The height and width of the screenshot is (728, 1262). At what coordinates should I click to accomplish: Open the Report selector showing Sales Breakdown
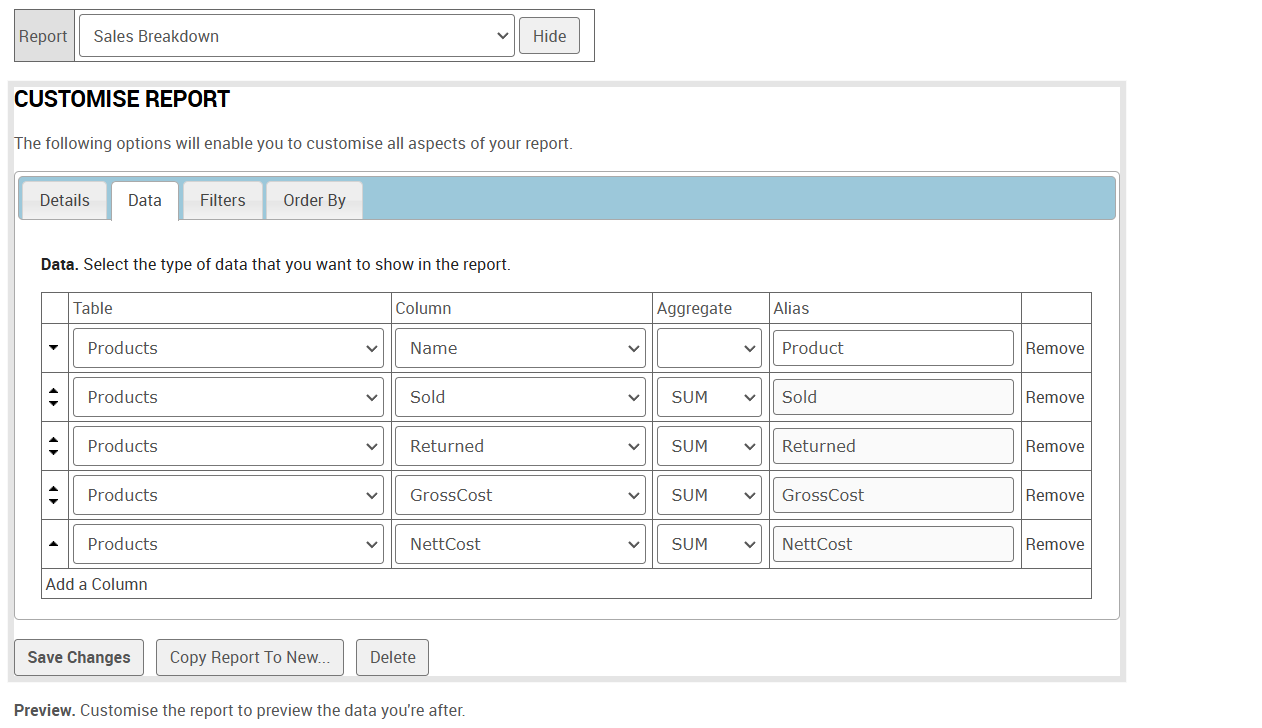tap(297, 36)
